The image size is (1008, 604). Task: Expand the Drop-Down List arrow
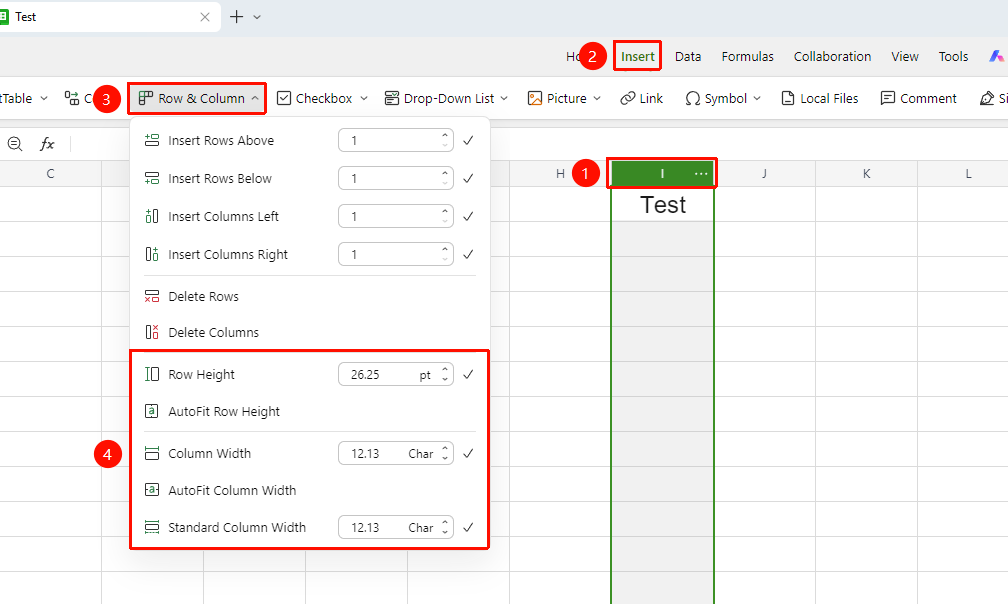coord(504,98)
